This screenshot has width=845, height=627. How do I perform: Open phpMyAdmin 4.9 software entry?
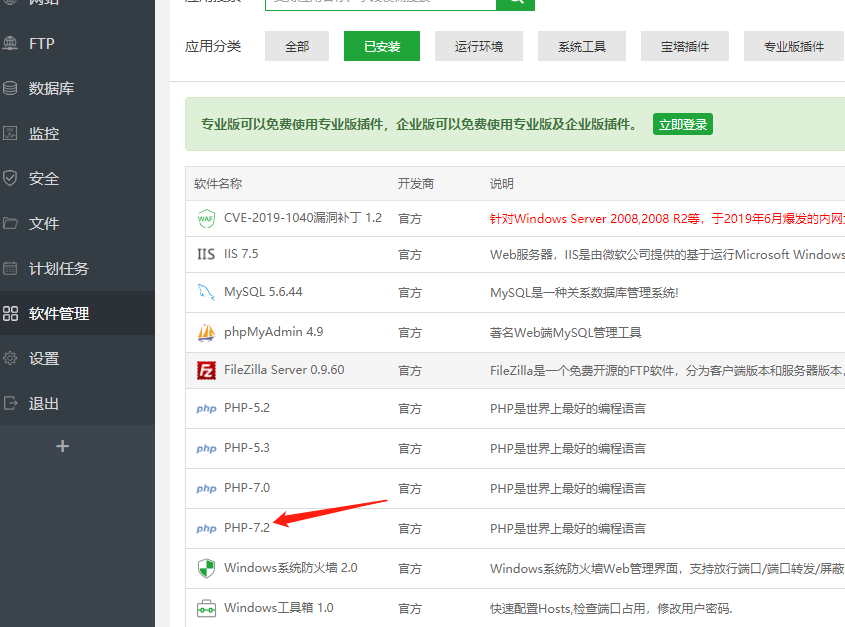pos(274,332)
